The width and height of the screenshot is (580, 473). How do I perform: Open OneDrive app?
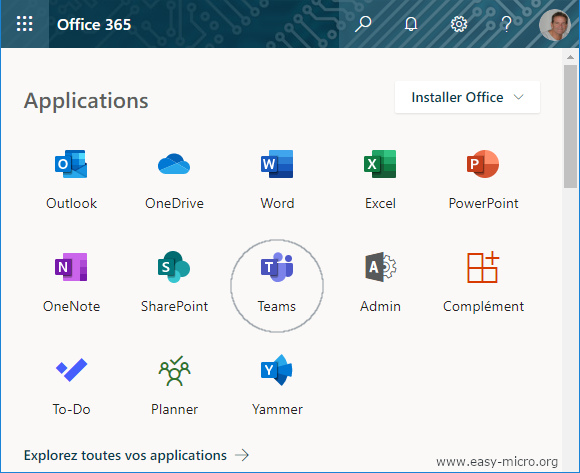pyautogui.click(x=174, y=180)
